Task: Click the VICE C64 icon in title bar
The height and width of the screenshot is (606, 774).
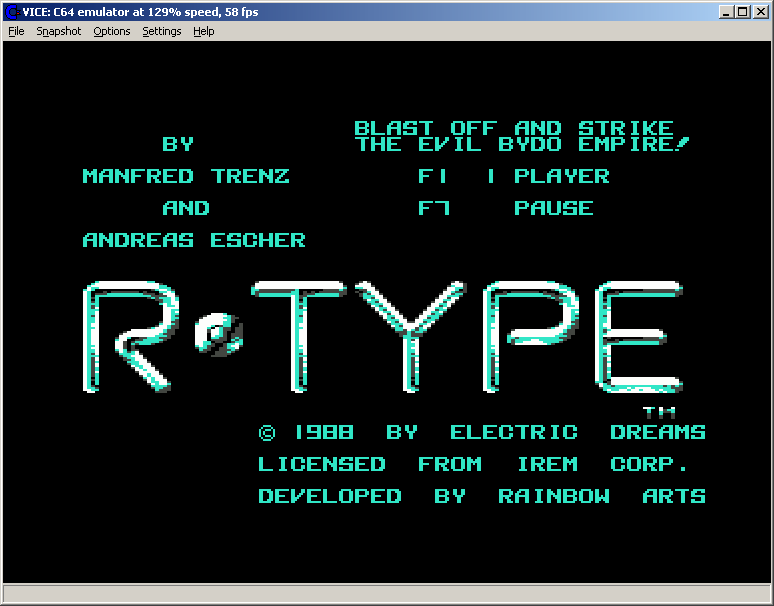Action: [11, 12]
